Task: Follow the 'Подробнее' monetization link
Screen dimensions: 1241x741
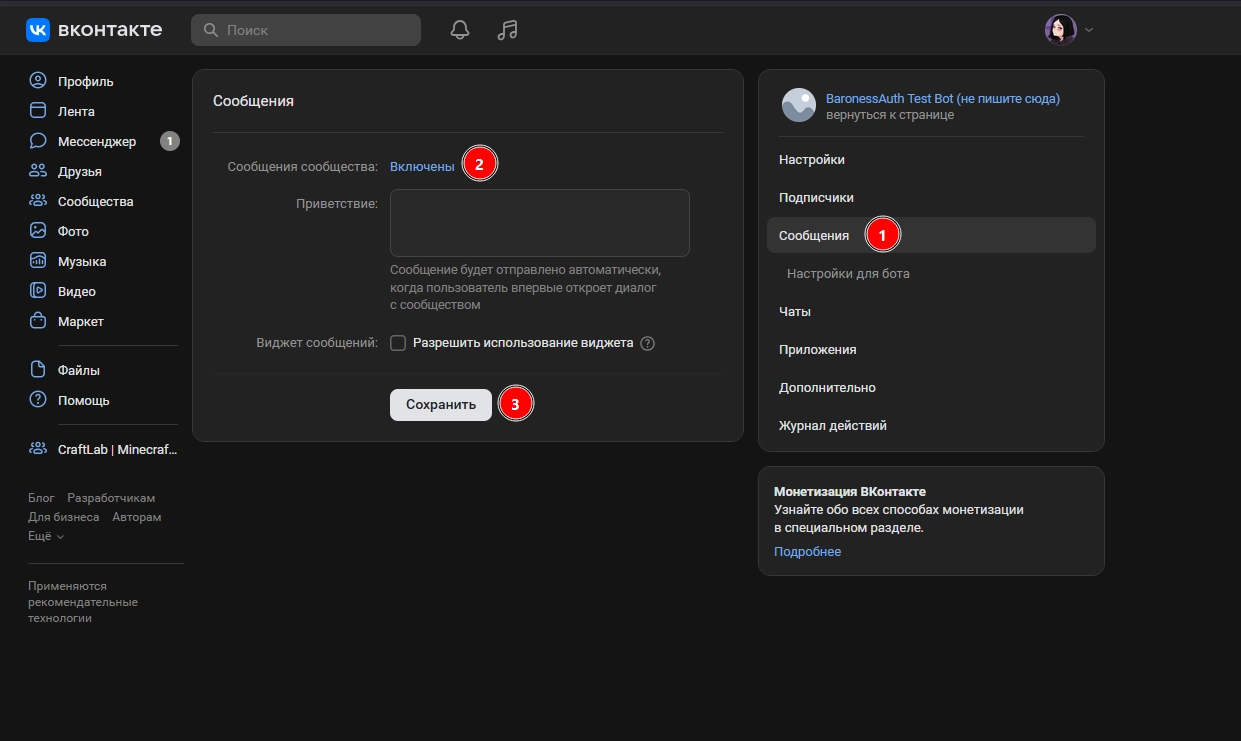Action: coord(807,552)
